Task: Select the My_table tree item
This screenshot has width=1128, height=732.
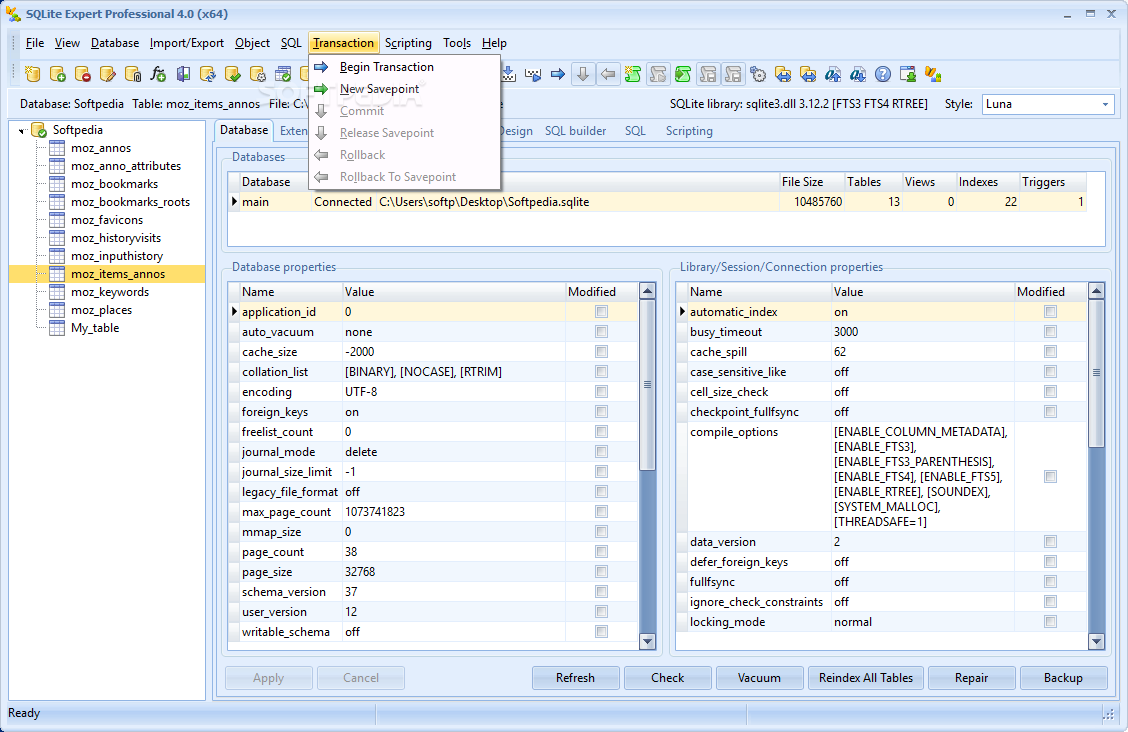Action: point(95,328)
